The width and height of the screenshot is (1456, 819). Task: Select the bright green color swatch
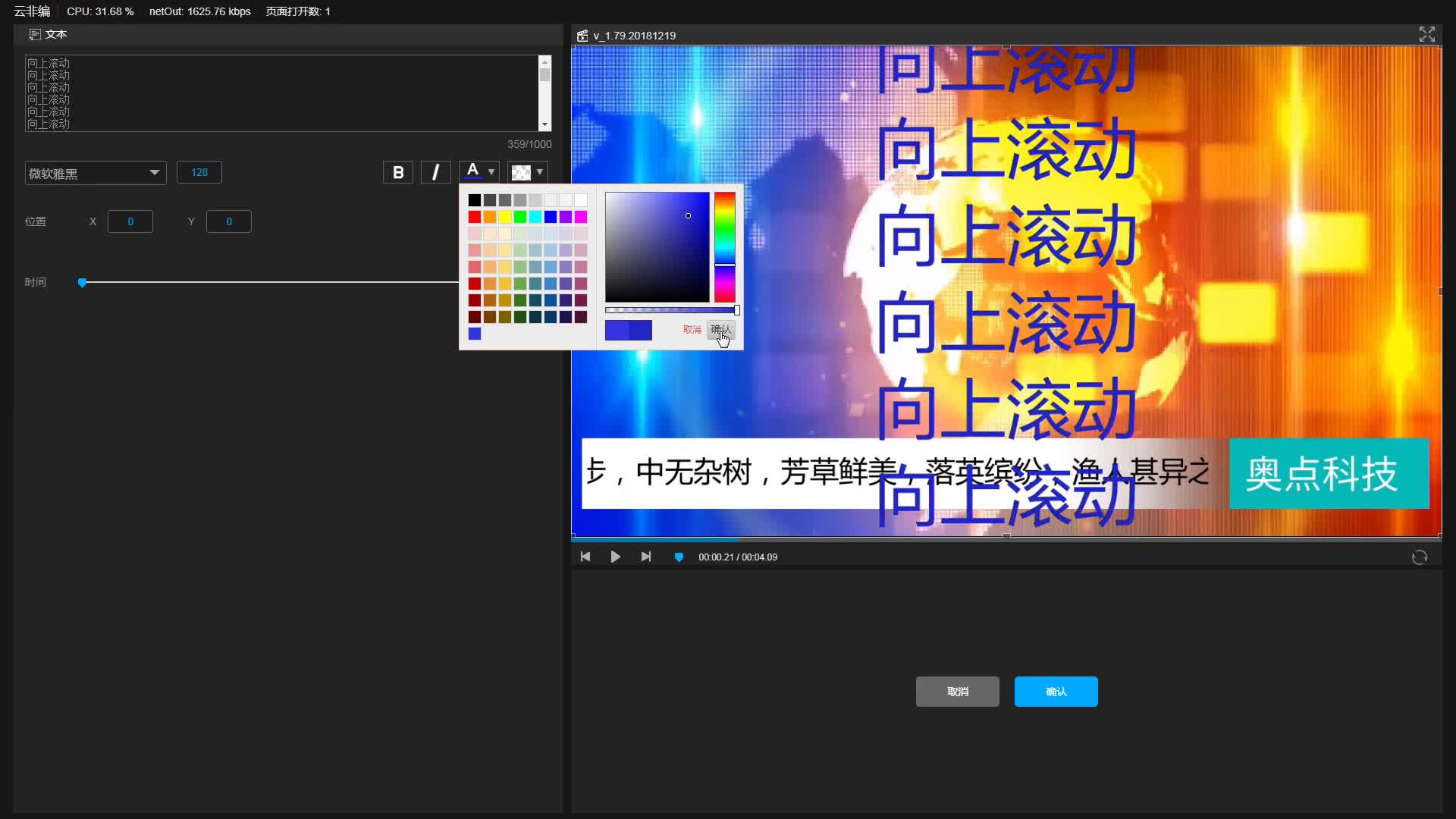click(x=520, y=217)
